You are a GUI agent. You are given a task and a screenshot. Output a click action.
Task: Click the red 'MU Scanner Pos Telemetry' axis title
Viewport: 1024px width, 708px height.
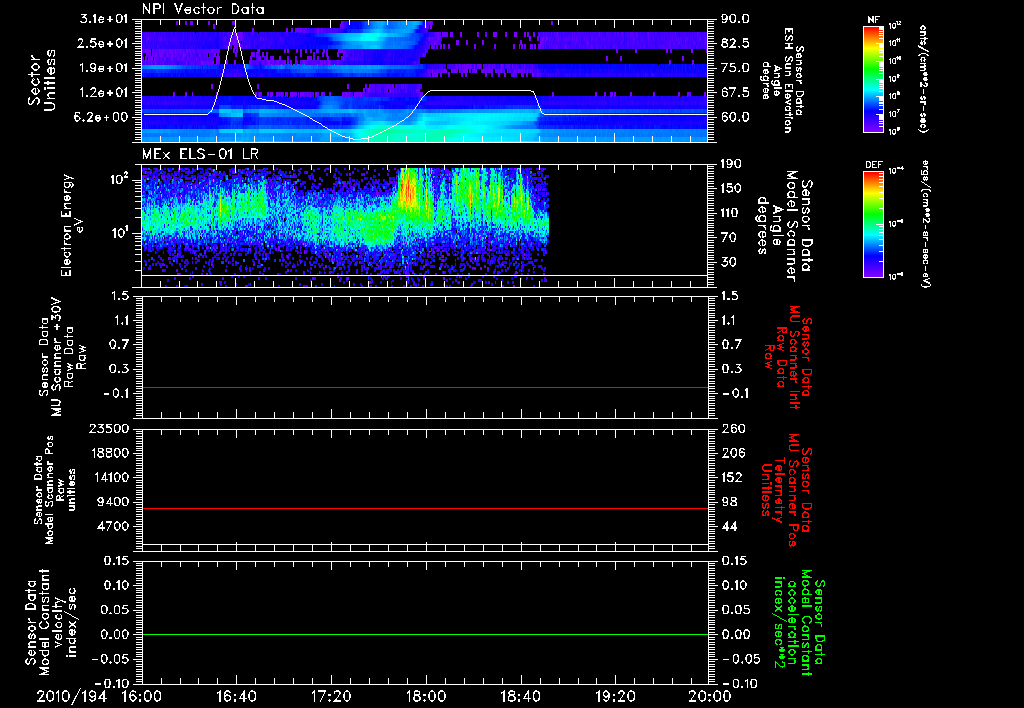tap(787, 490)
